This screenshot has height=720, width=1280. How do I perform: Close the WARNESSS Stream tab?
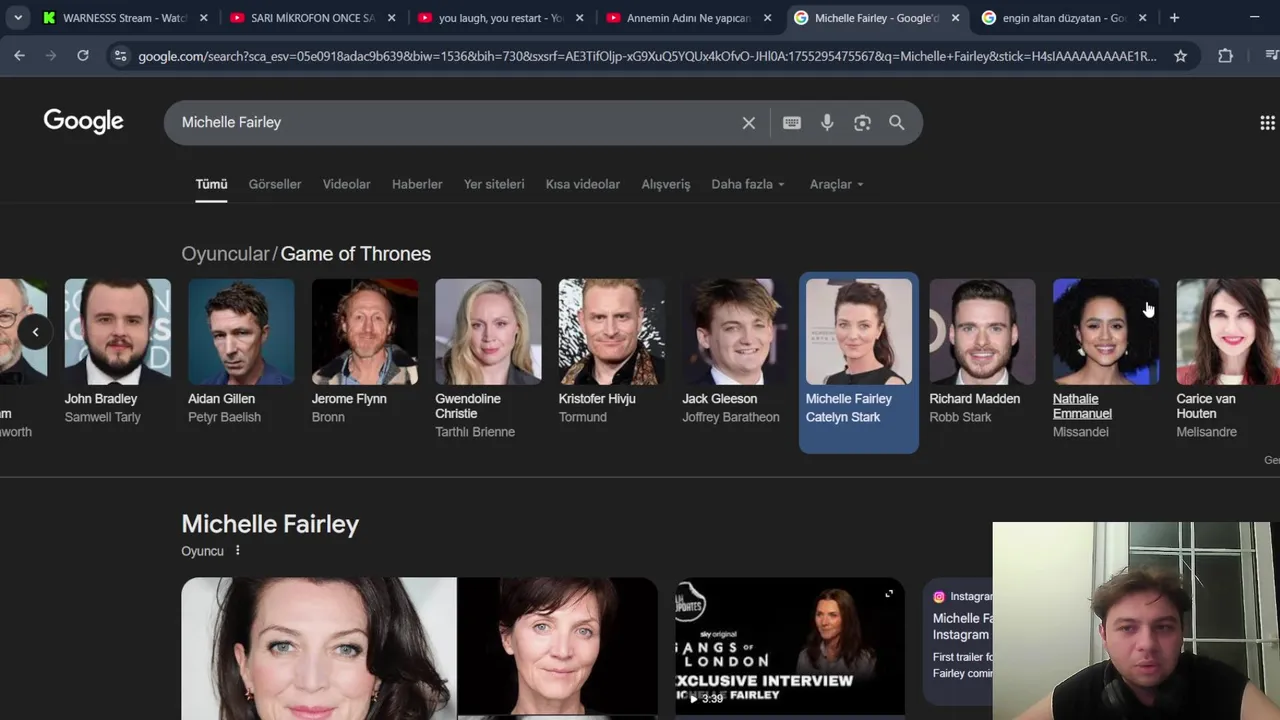(x=204, y=18)
